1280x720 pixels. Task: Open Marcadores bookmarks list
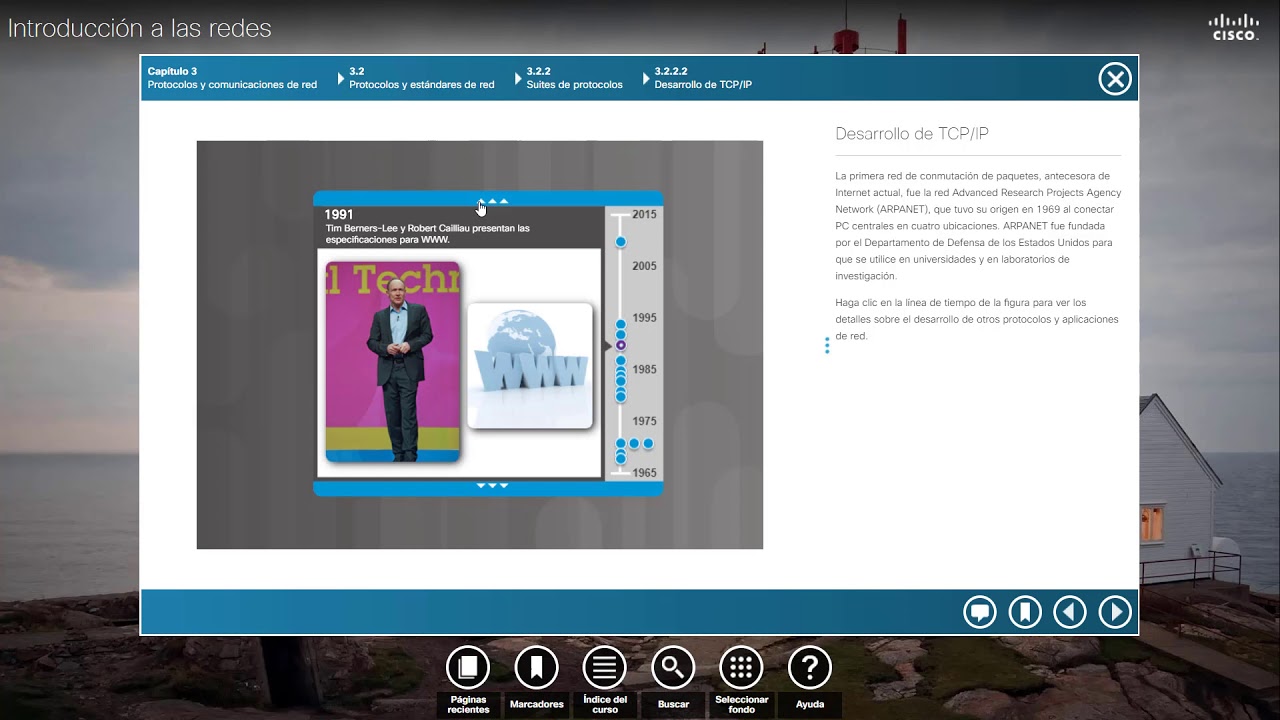pyautogui.click(x=536, y=680)
